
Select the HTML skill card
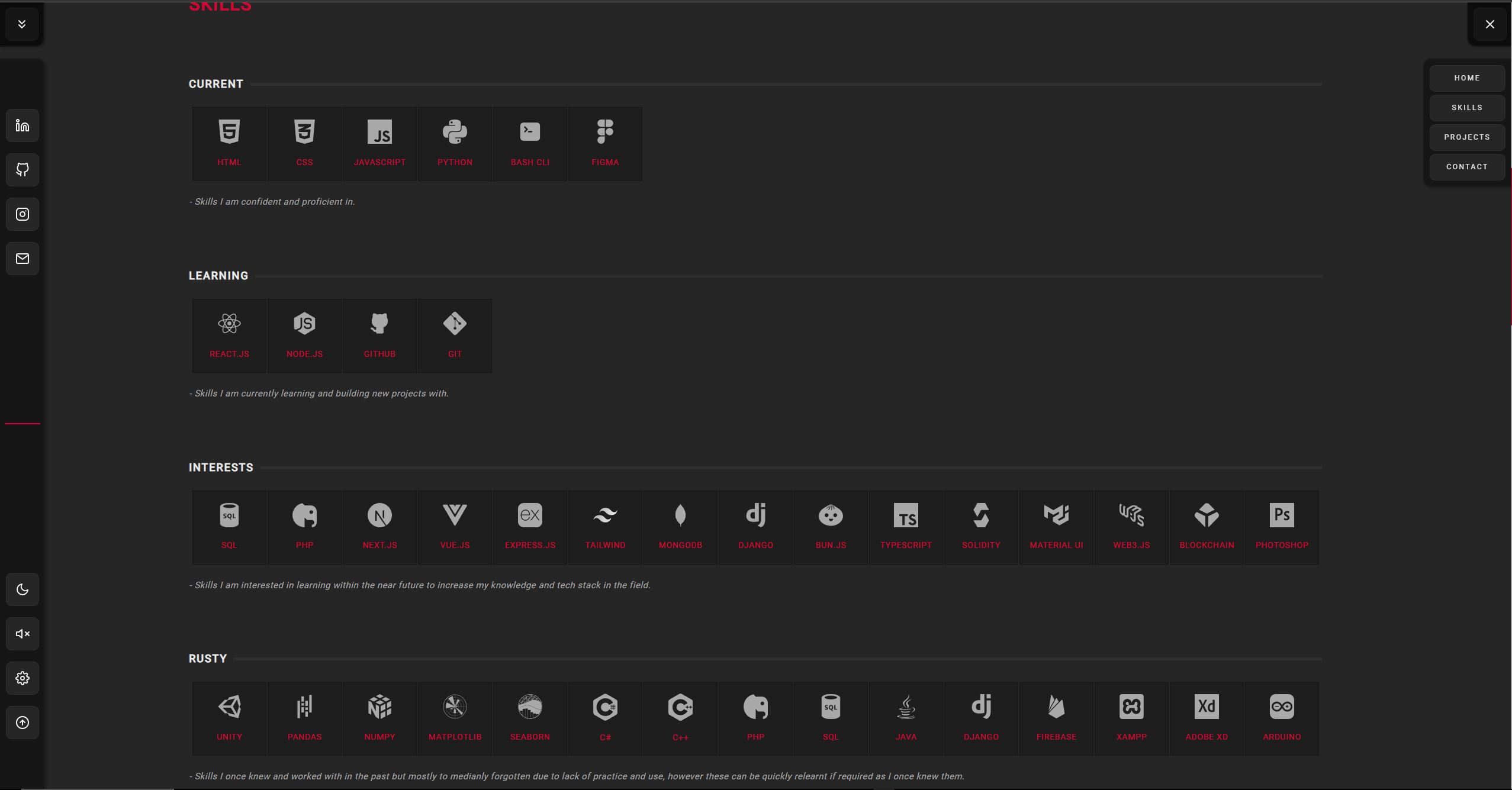pos(229,144)
